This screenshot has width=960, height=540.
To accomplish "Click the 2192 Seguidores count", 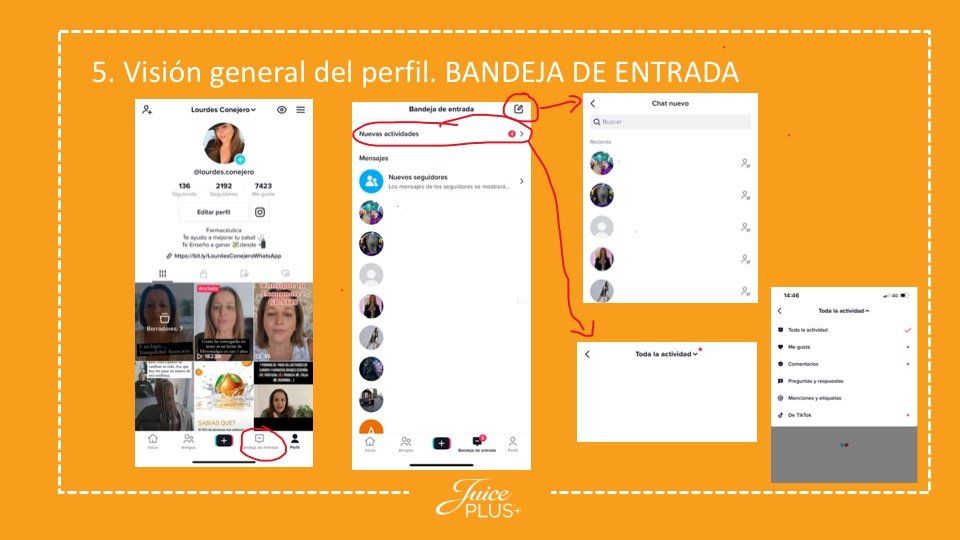I will (223, 189).
